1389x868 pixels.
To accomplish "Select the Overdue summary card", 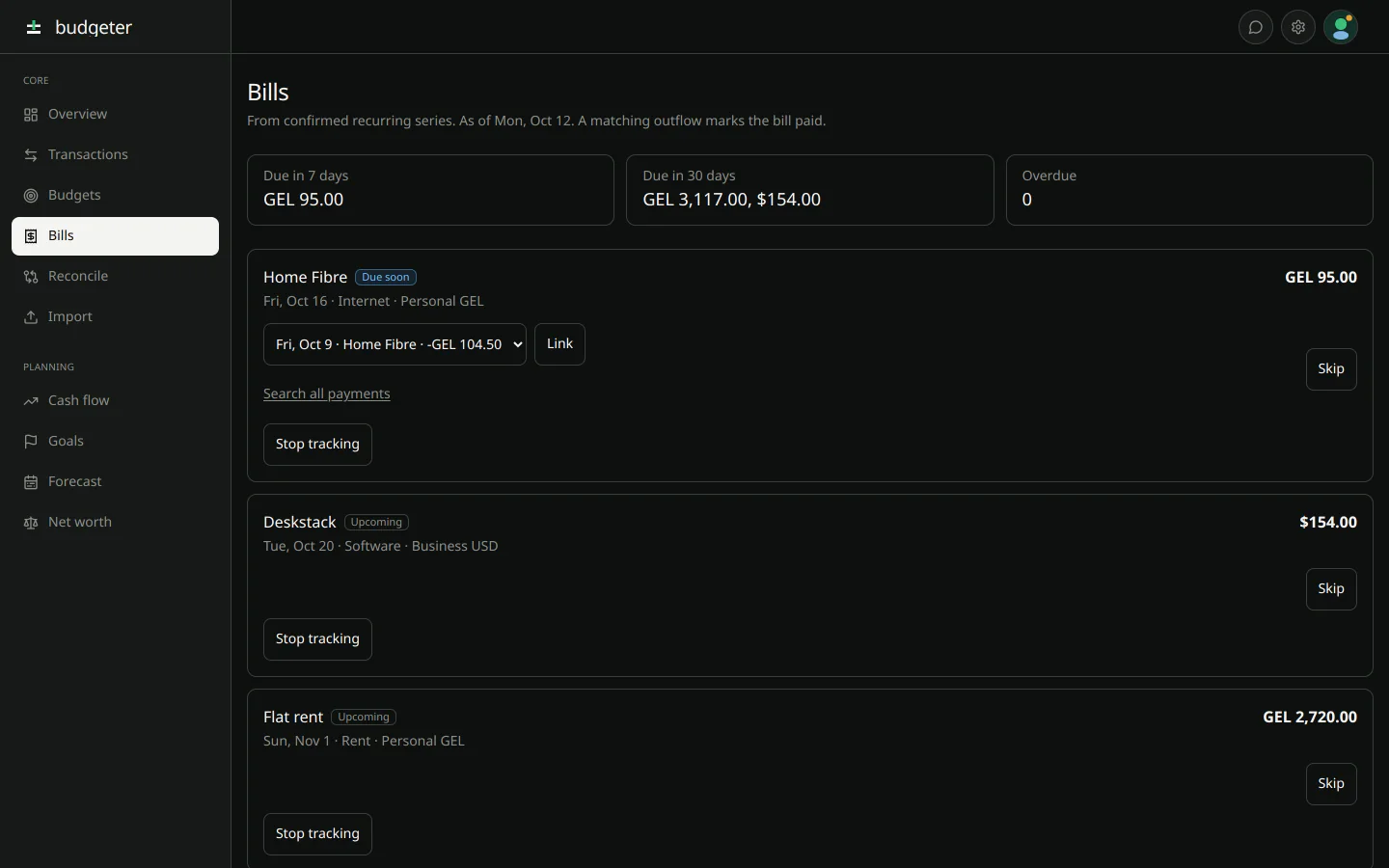I will coord(1189,190).
